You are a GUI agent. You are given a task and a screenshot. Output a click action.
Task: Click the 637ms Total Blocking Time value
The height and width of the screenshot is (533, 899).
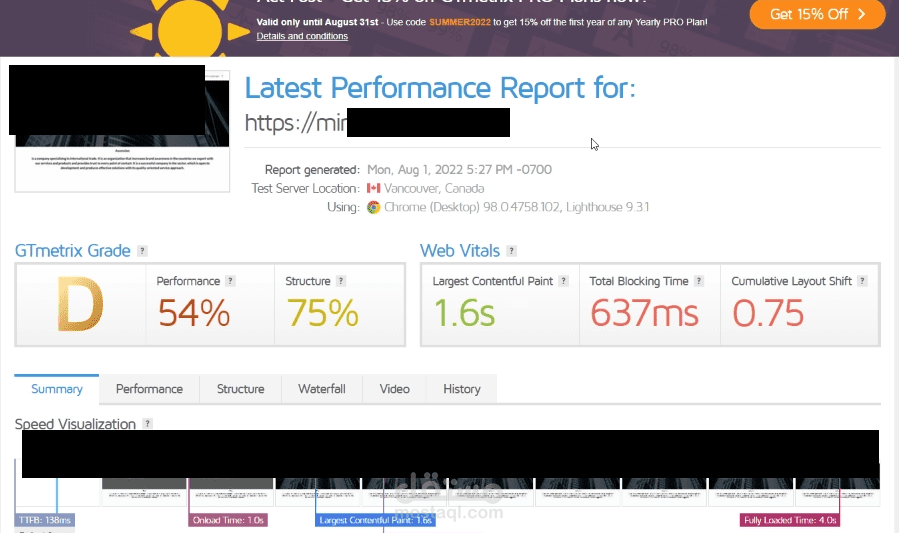click(x=644, y=313)
